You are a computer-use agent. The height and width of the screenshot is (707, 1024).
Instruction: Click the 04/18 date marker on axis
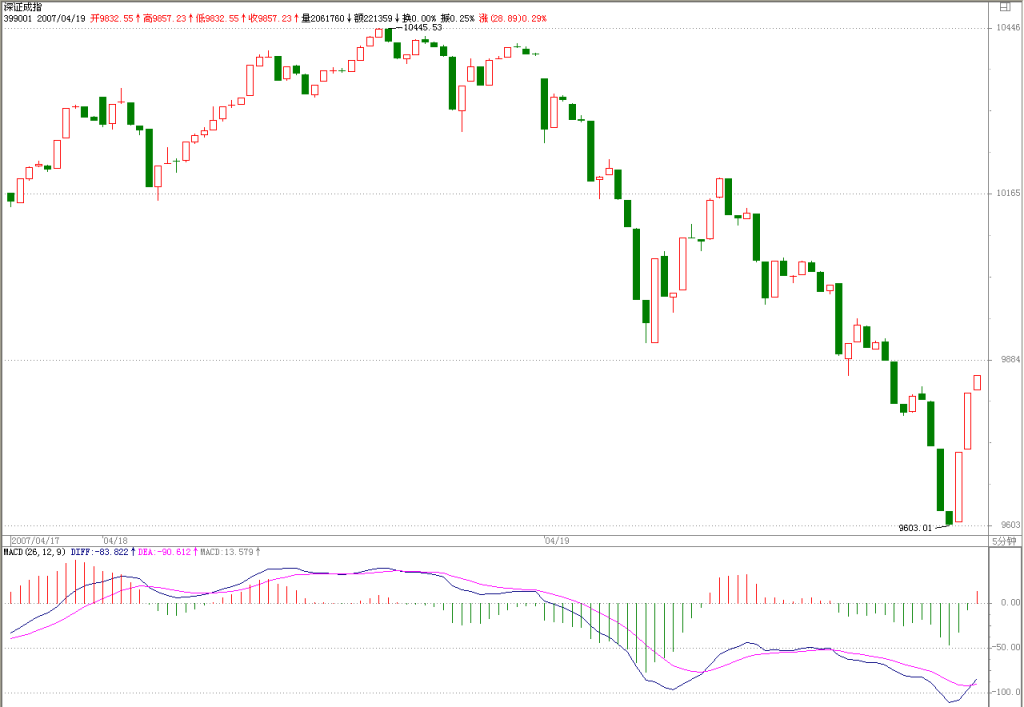pos(115,541)
